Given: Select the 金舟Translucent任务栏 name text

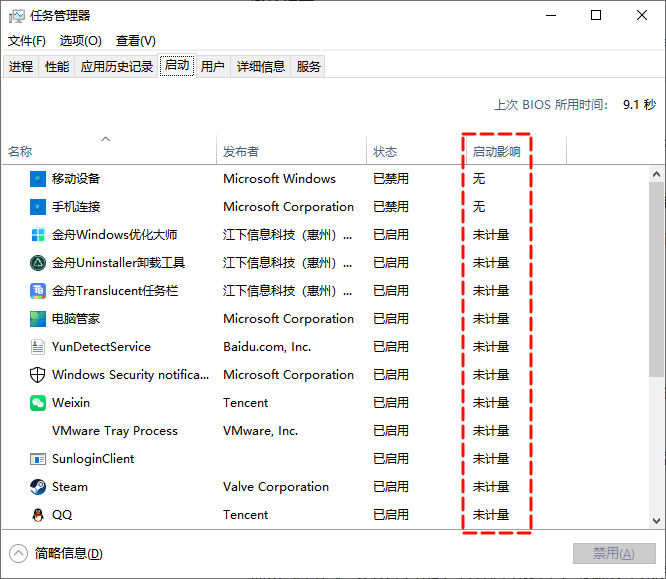Looking at the screenshot, I should click(115, 291).
